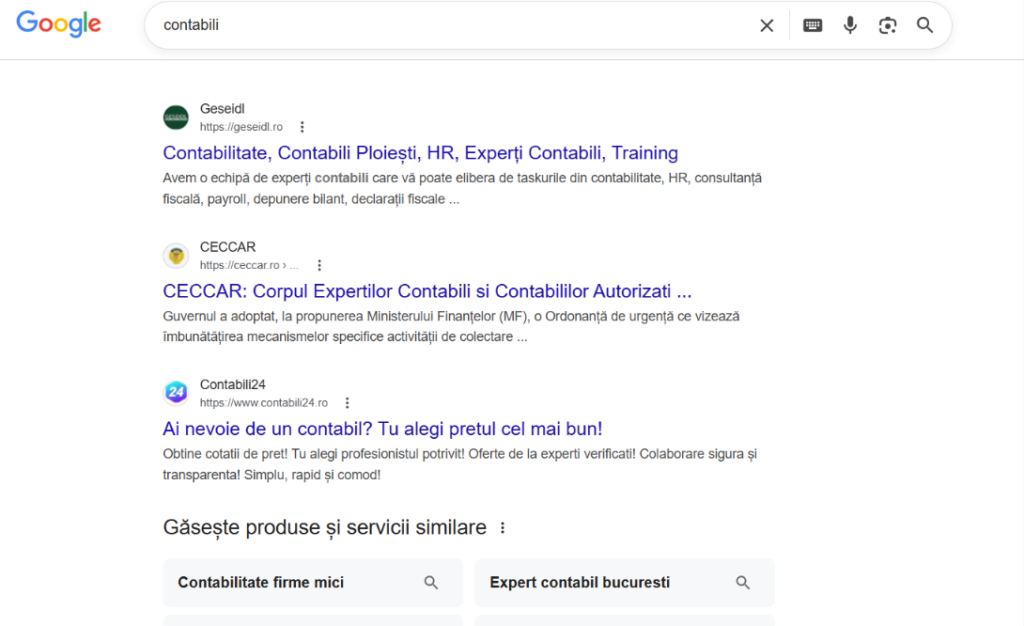This screenshot has width=1024, height=626.
Task: Click the Google Lens camera icon
Action: pyautogui.click(x=888, y=25)
